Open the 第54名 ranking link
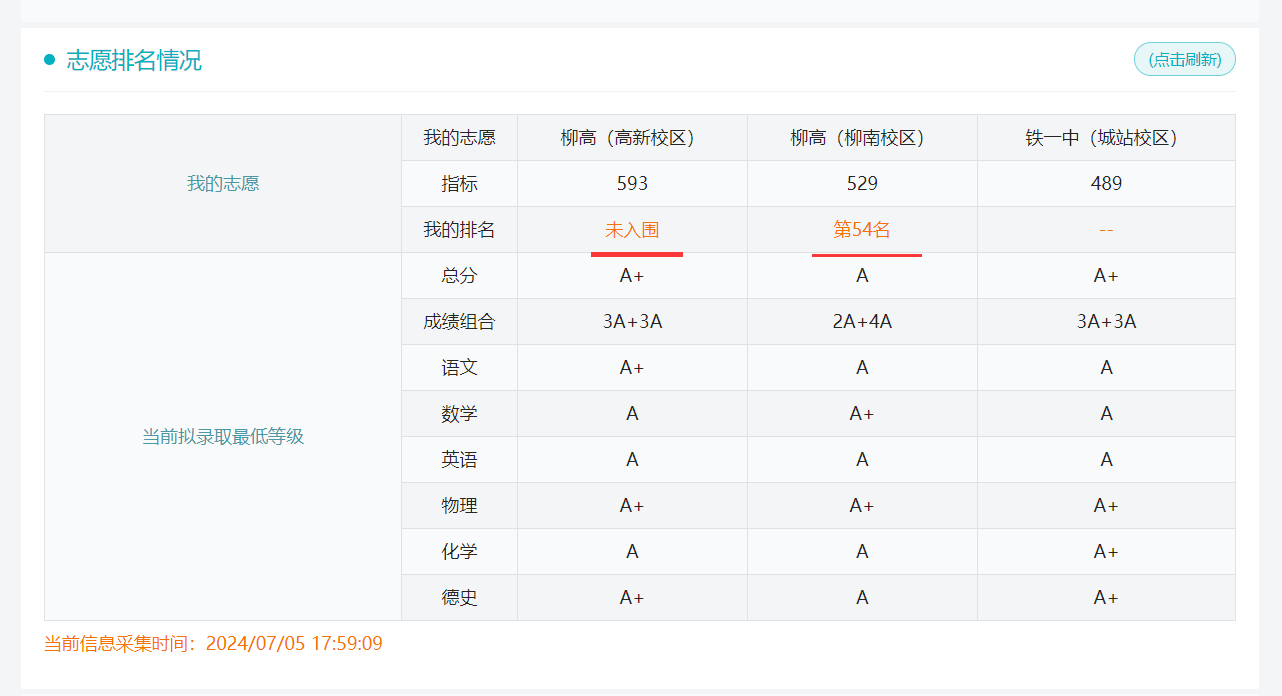 pos(862,230)
